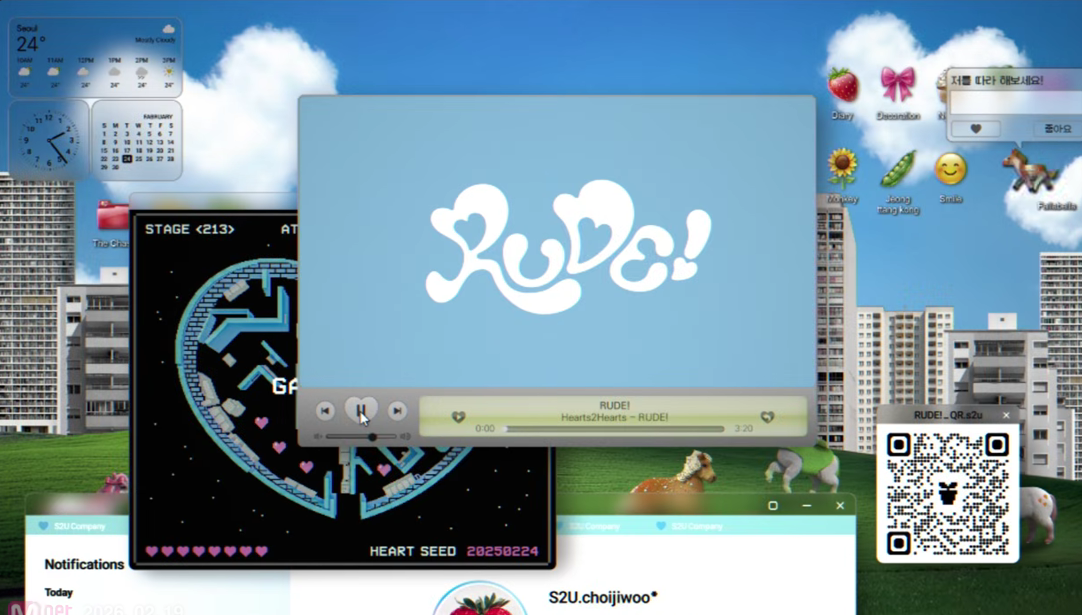Maximize the S2U Company window

point(773,506)
